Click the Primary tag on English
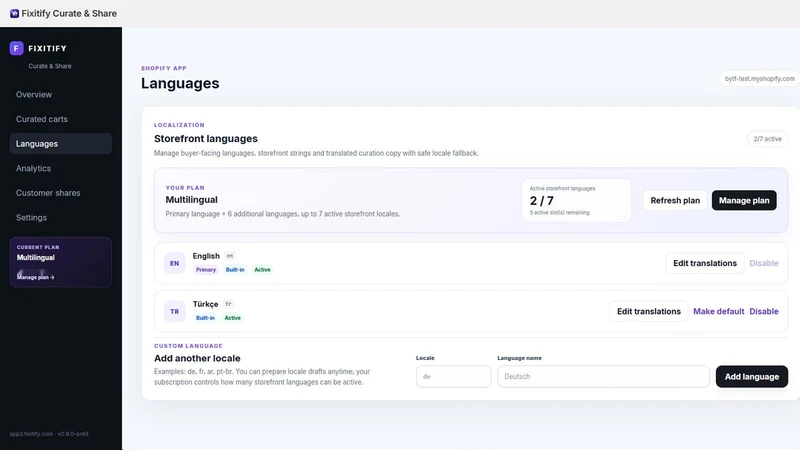Viewport: 800px width, 450px height. pos(206,270)
